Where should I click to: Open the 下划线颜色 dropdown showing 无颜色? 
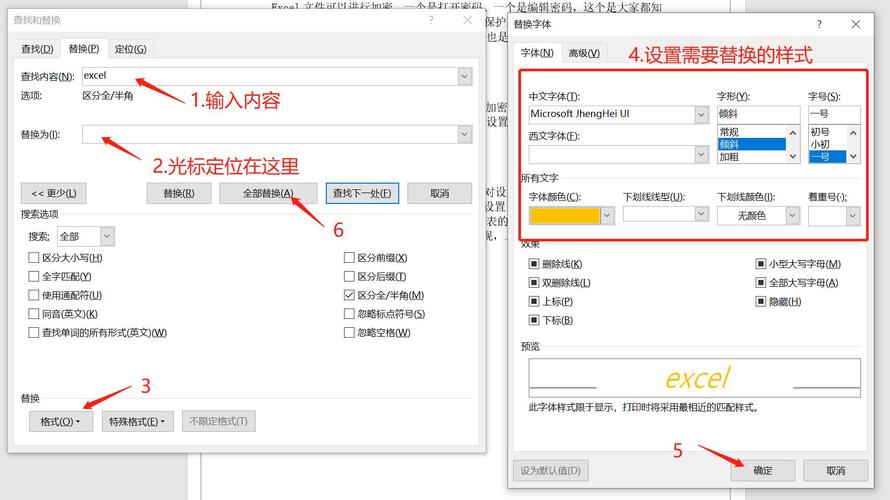pos(792,216)
